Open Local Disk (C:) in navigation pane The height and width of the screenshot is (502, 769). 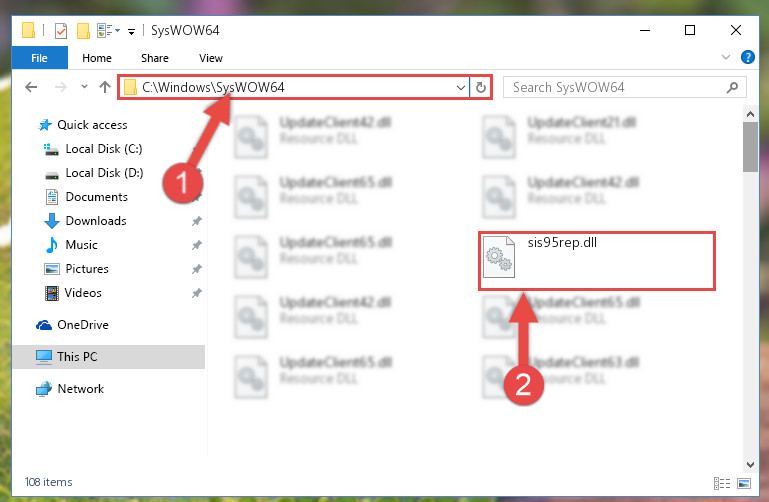104,149
